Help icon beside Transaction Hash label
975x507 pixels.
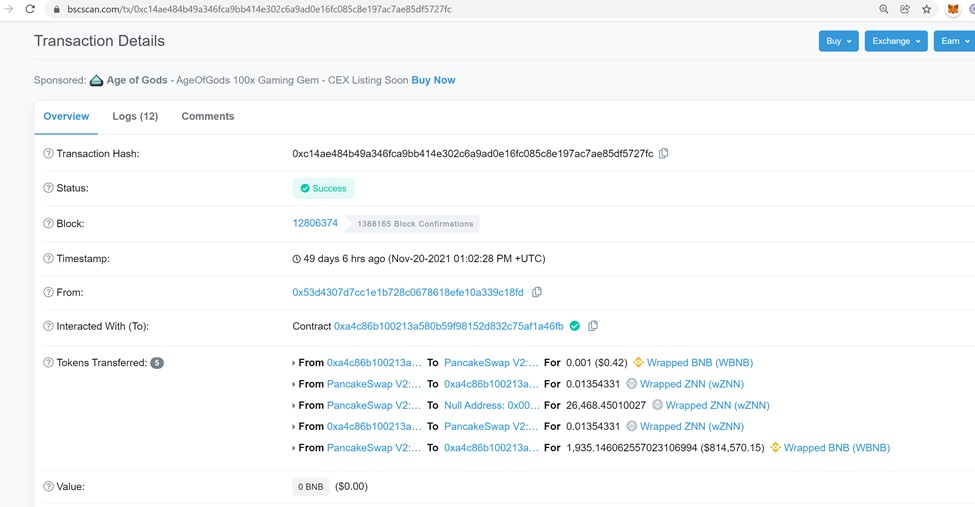(49, 154)
